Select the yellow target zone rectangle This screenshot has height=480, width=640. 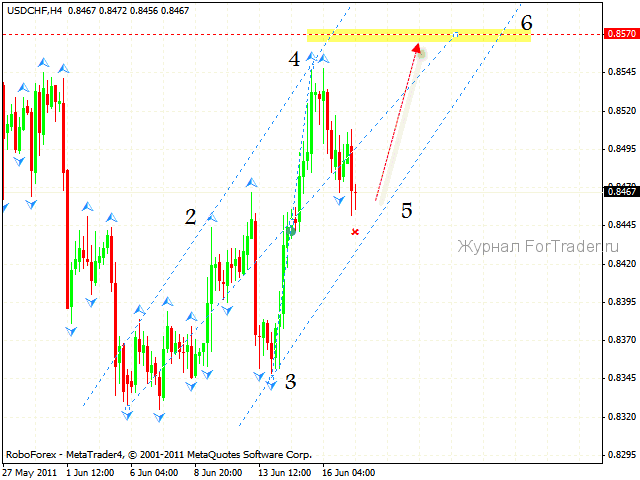pyautogui.click(x=419, y=36)
